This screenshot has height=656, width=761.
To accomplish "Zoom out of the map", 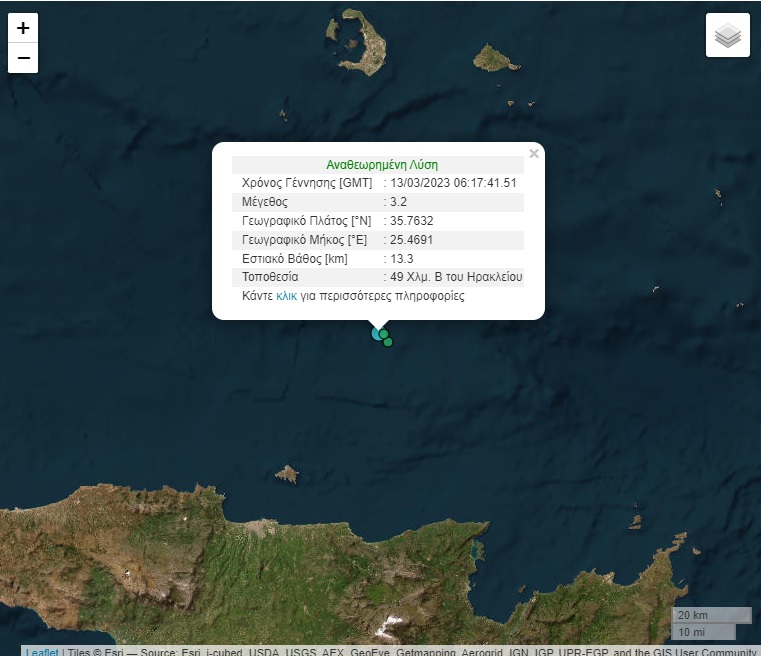I will (23, 58).
